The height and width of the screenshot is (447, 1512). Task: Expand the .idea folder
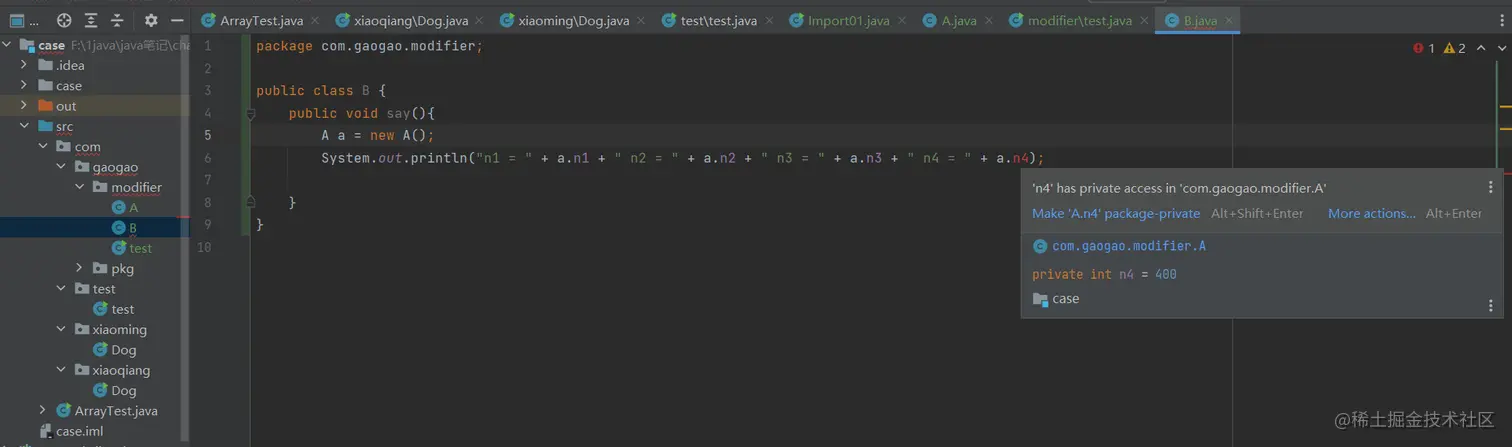25,65
